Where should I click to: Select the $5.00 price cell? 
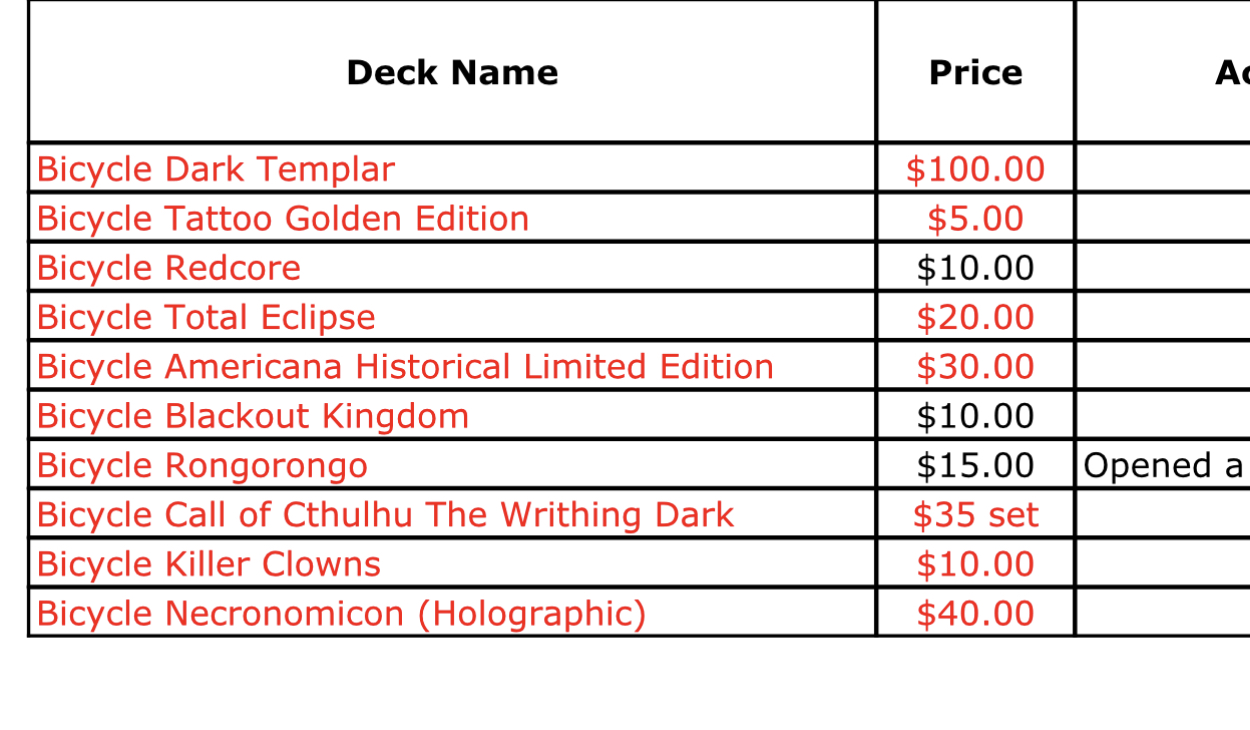click(975, 218)
